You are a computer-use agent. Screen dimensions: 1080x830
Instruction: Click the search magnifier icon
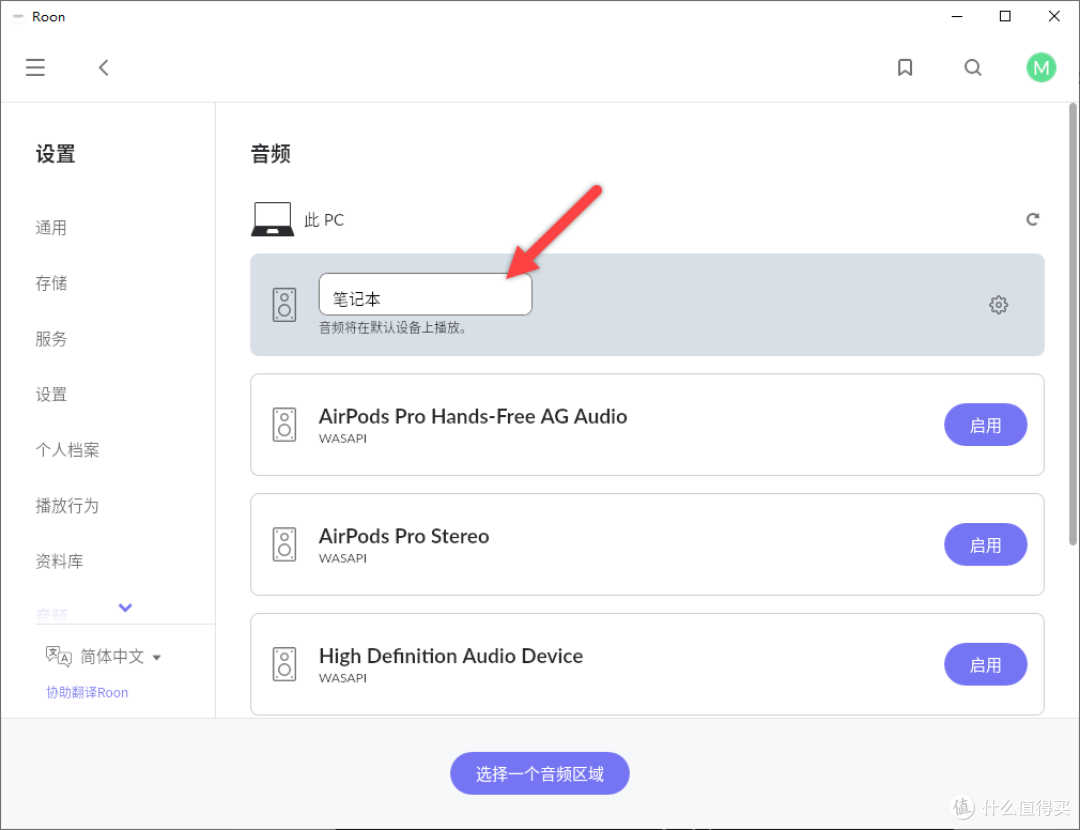point(973,67)
